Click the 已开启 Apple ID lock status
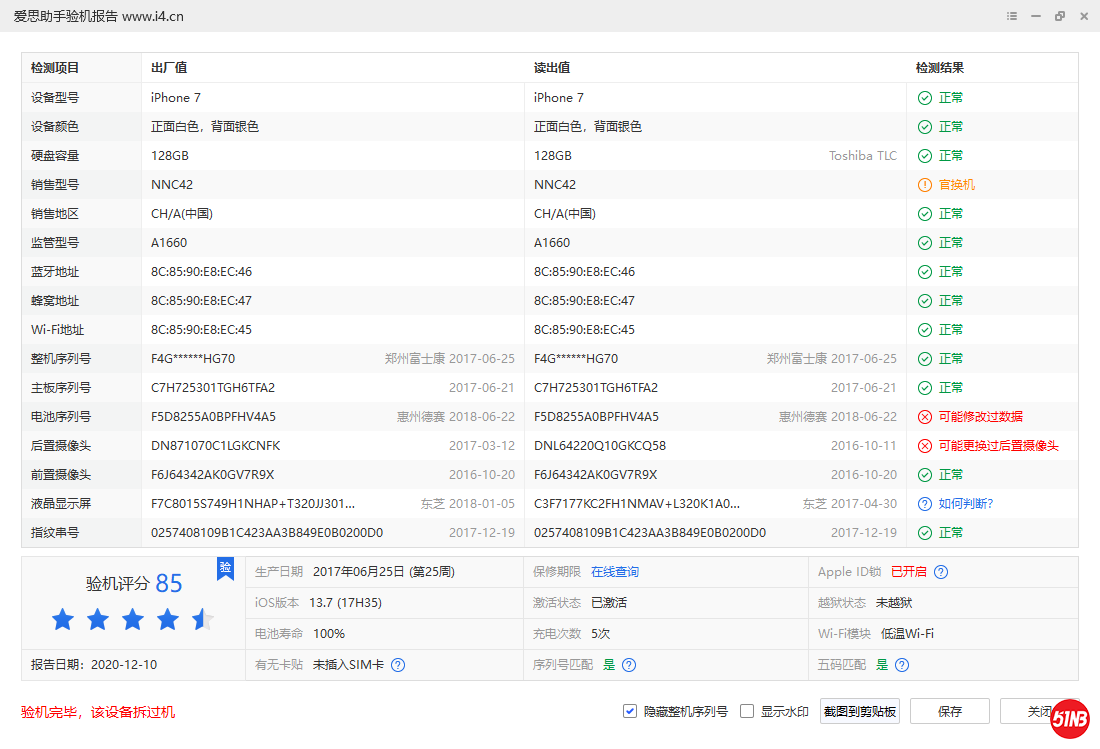The image size is (1100, 749). (x=908, y=572)
